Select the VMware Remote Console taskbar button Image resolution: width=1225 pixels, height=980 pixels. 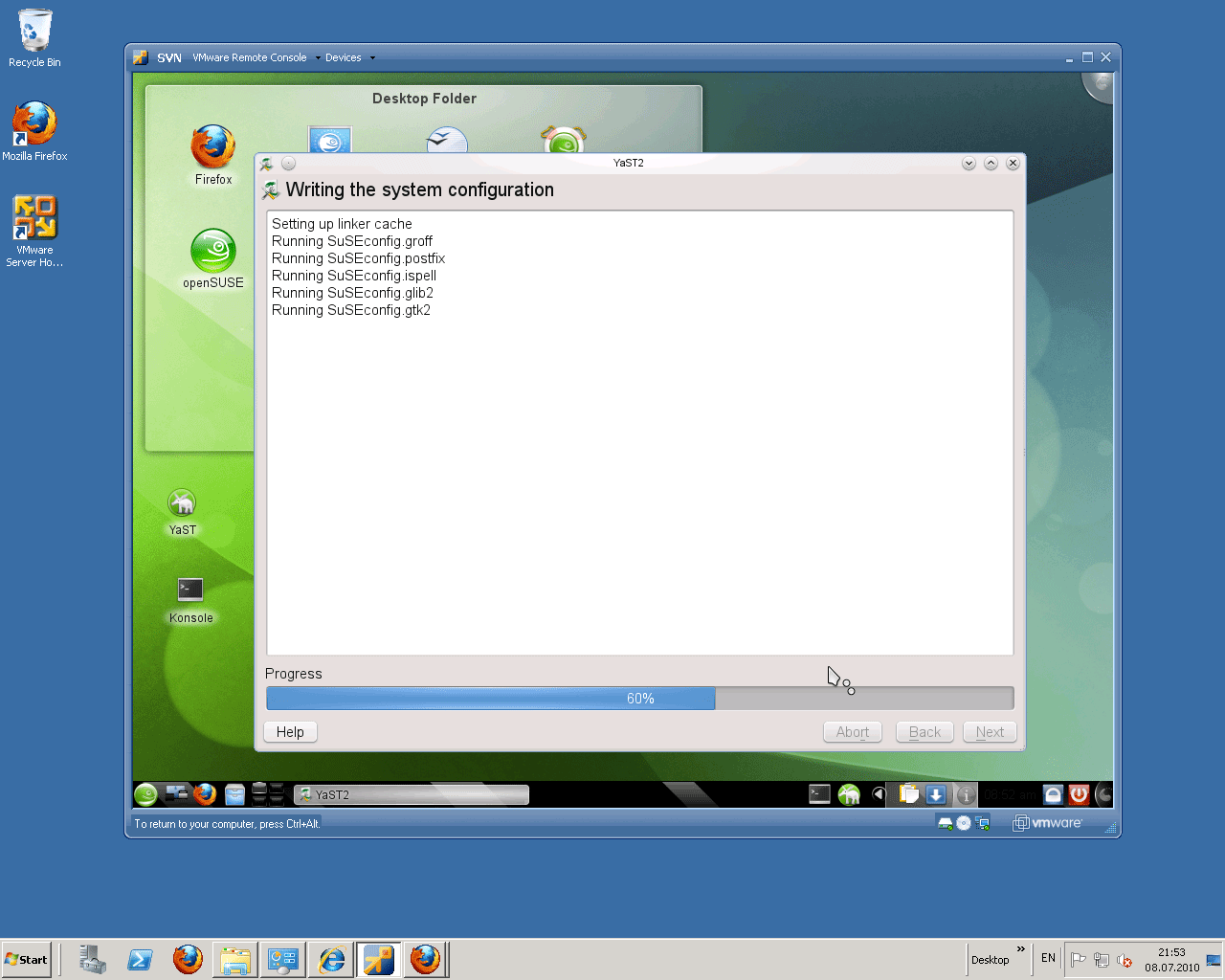click(379, 959)
